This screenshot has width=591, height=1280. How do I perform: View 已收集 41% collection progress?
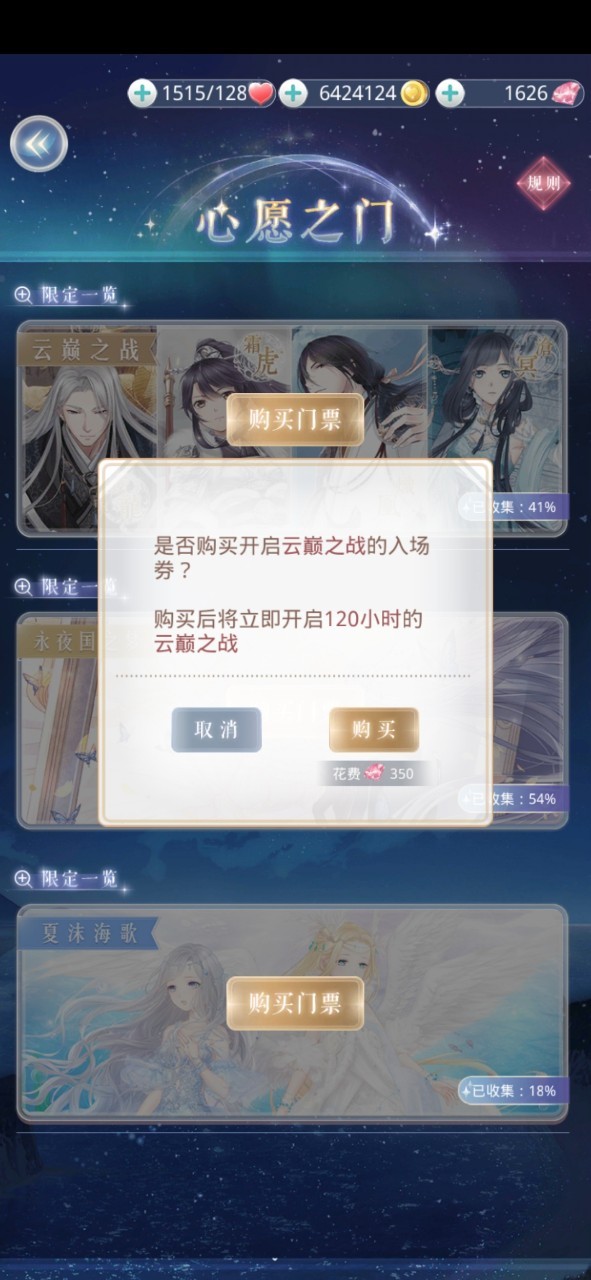click(514, 507)
